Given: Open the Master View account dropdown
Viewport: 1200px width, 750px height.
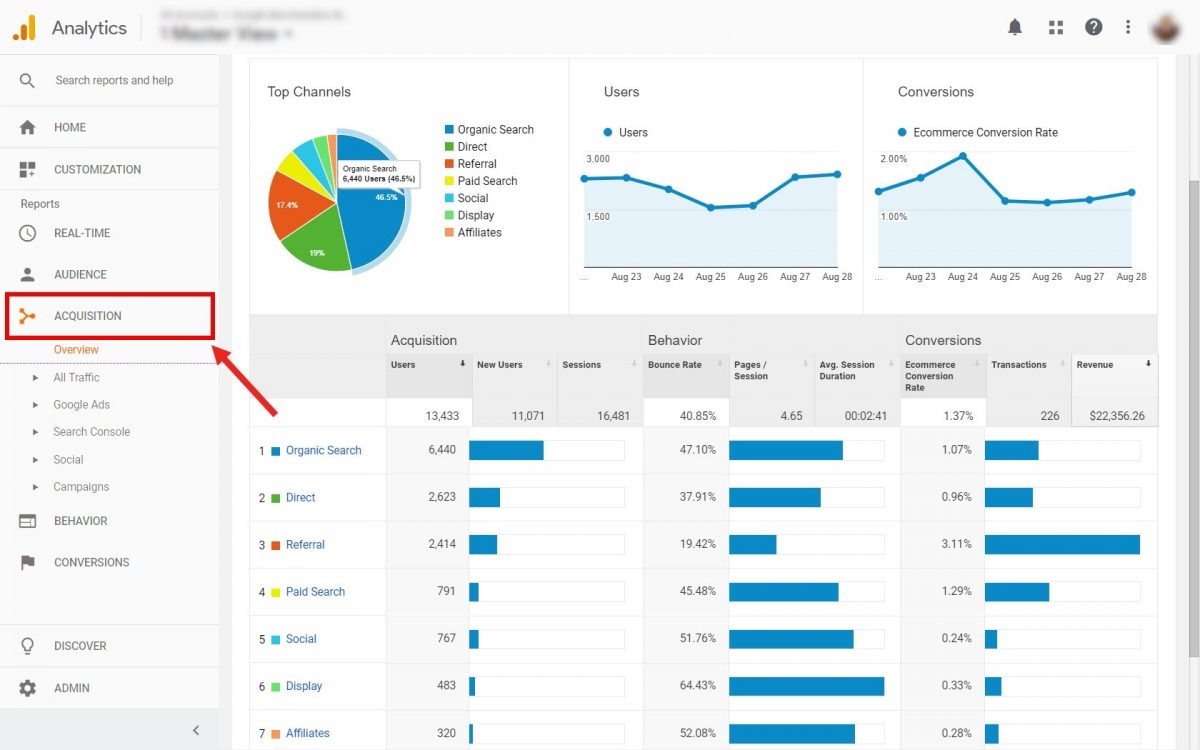Looking at the screenshot, I should pos(227,34).
